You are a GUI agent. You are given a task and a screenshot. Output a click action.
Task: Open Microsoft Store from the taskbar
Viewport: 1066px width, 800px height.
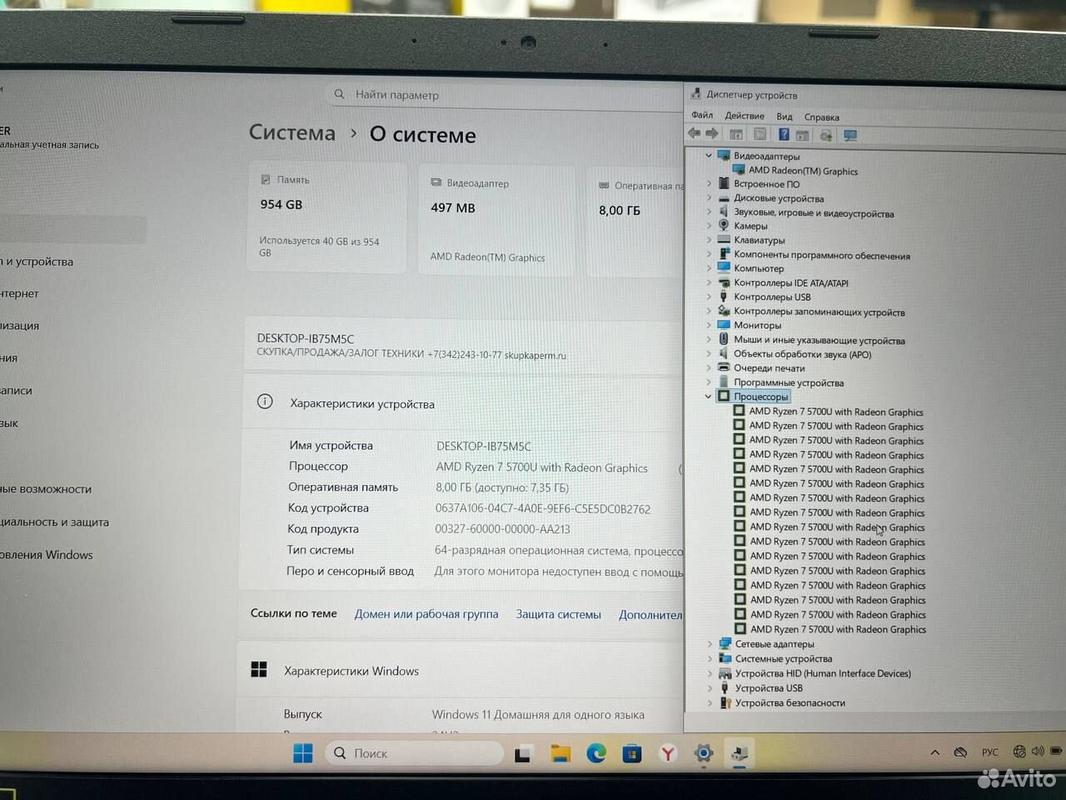coord(632,754)
